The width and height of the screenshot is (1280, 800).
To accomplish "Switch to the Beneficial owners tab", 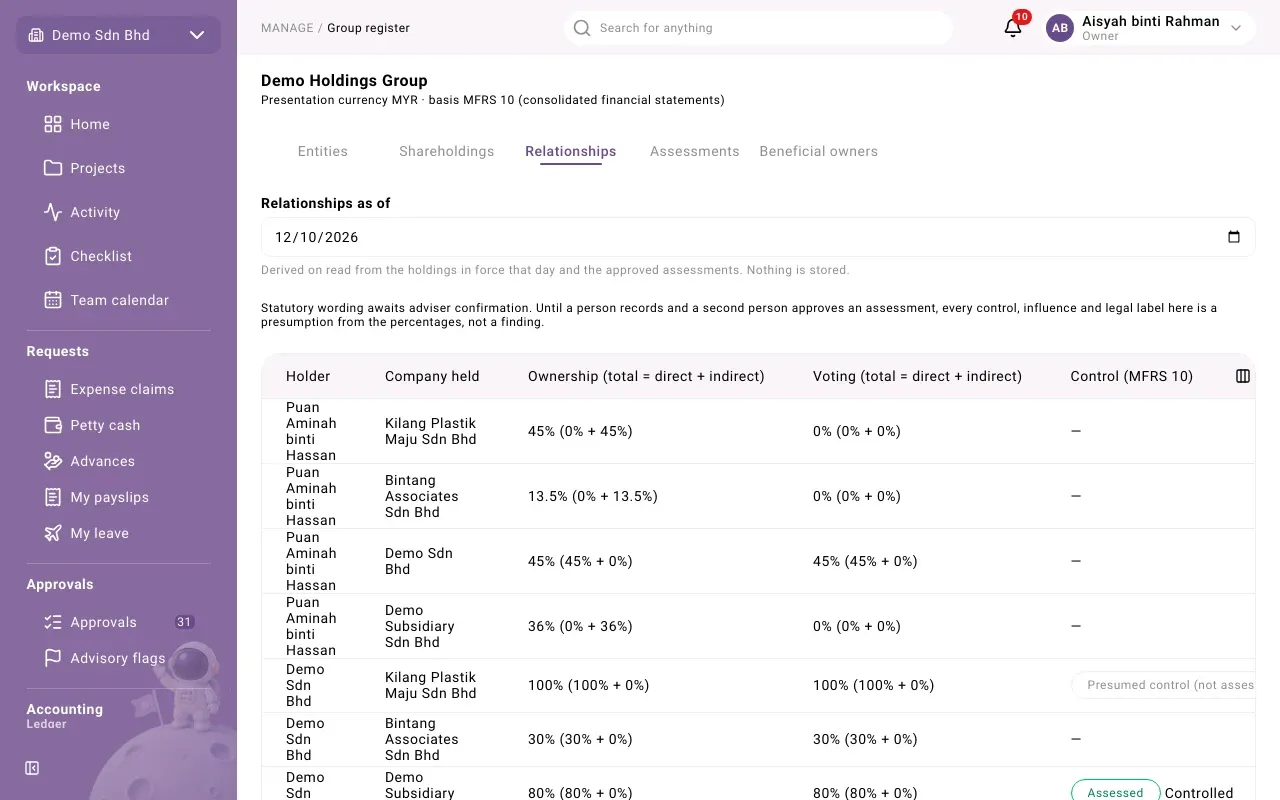I will coord(819,151).
